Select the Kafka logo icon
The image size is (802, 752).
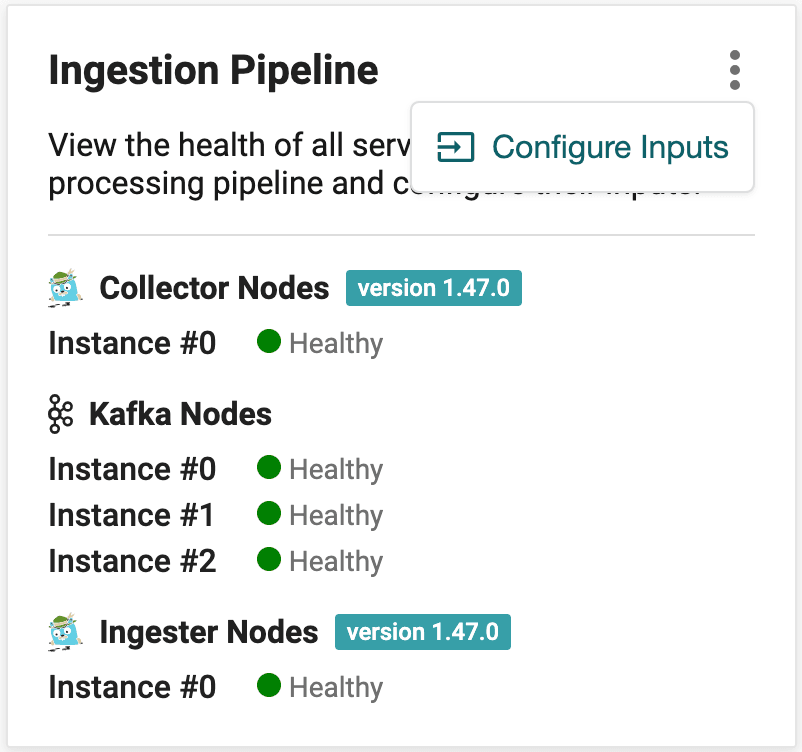(60, 413)
